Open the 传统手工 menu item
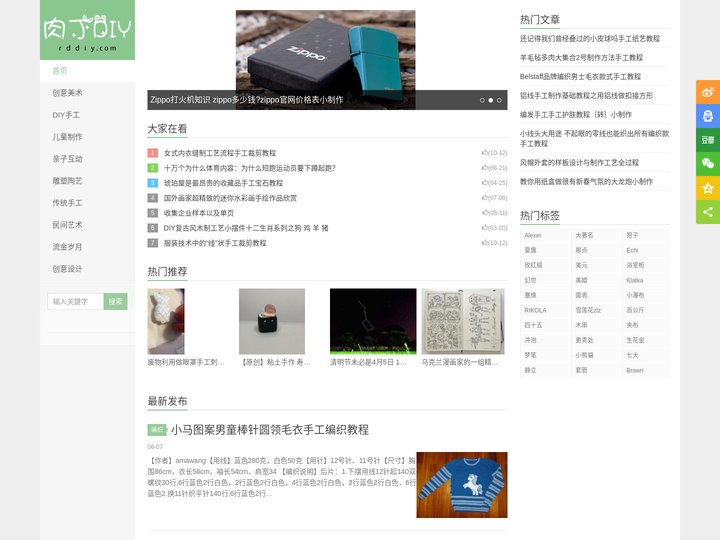The image size is (720, 540). pos(87,203)
